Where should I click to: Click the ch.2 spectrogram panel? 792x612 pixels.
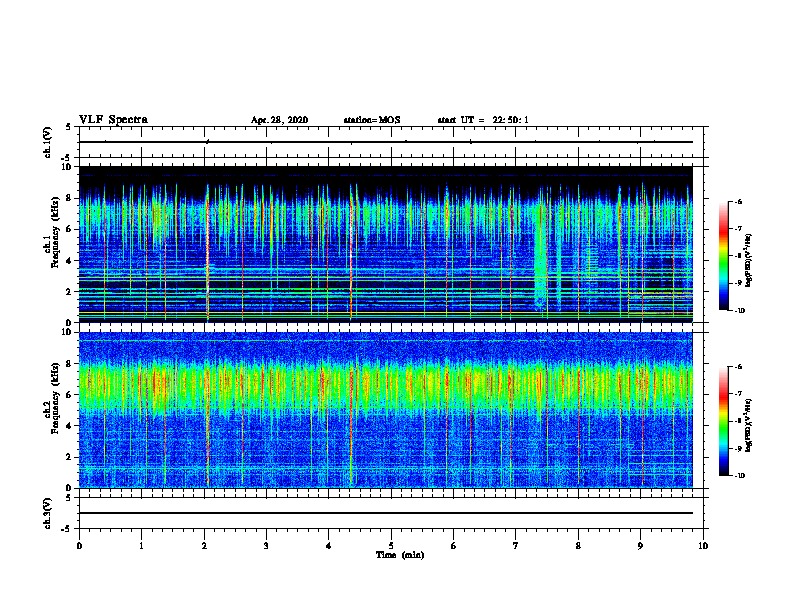pyautogui.click(x=386, y=410)
